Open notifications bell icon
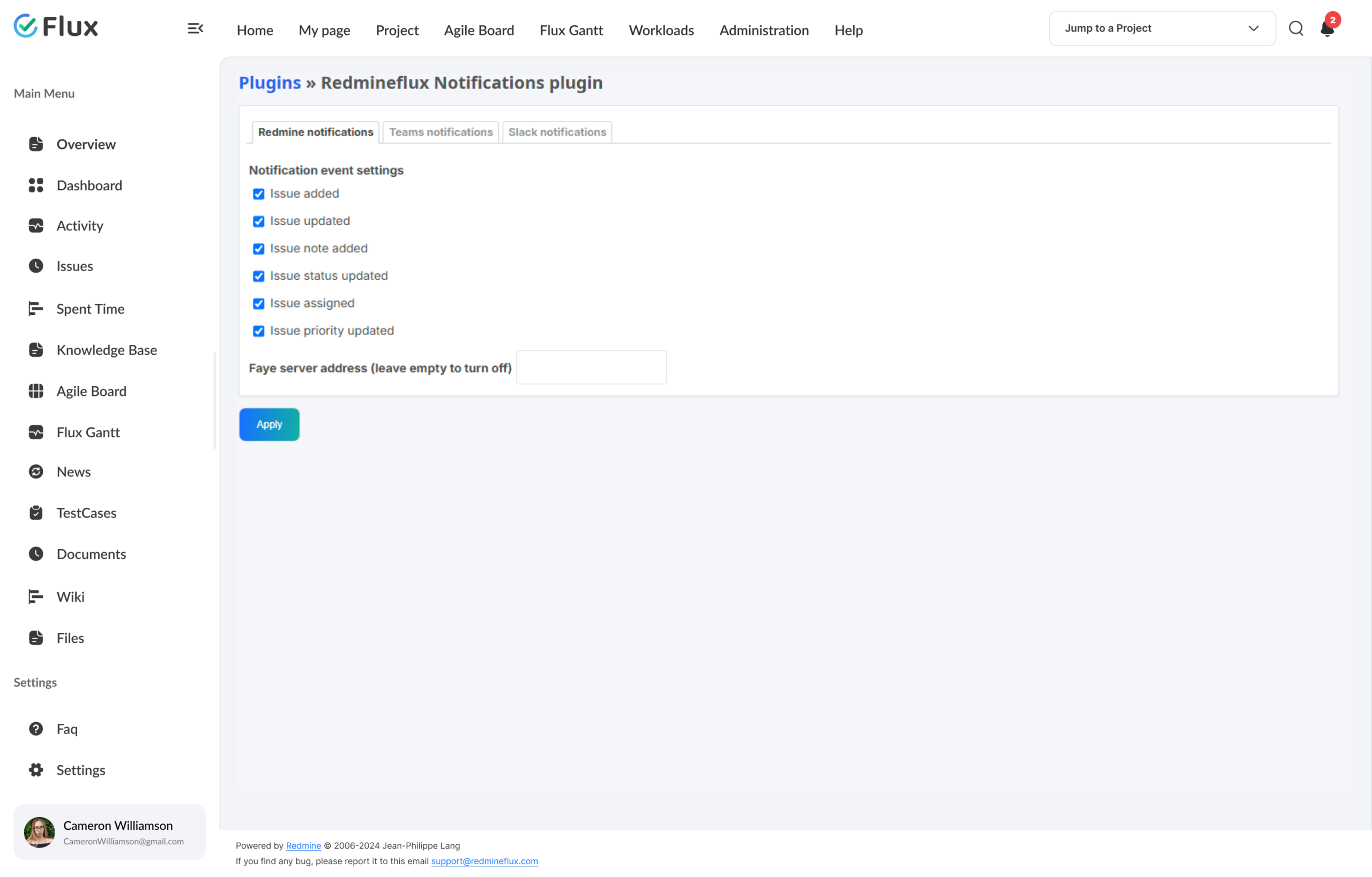The image size is (1372, 877). [x=1328, y=28]
